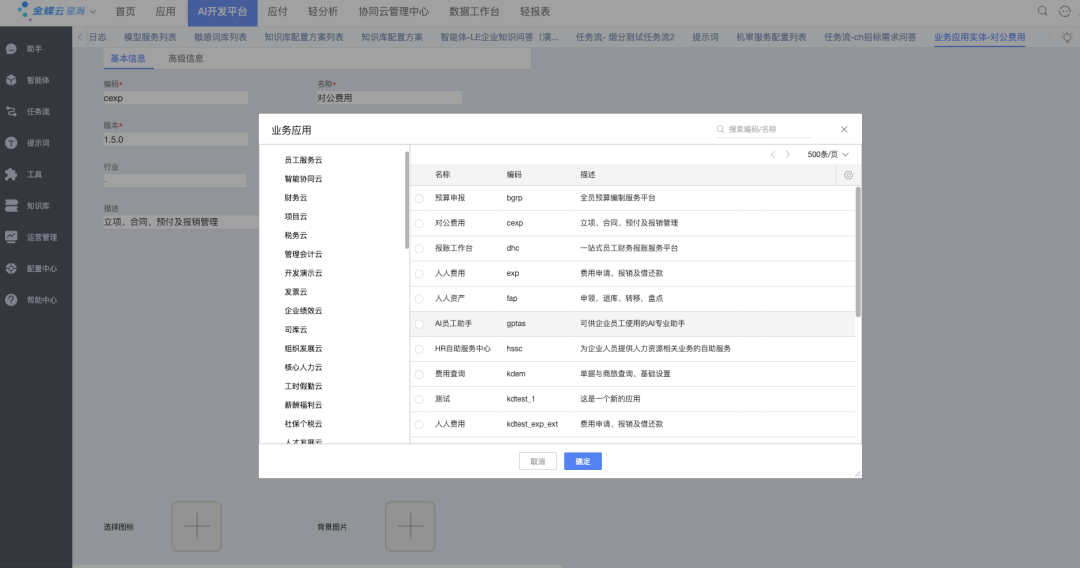The image size is (1080, 568).
Task: Close the 业务应用 dialog
Action: pos(844,129)
